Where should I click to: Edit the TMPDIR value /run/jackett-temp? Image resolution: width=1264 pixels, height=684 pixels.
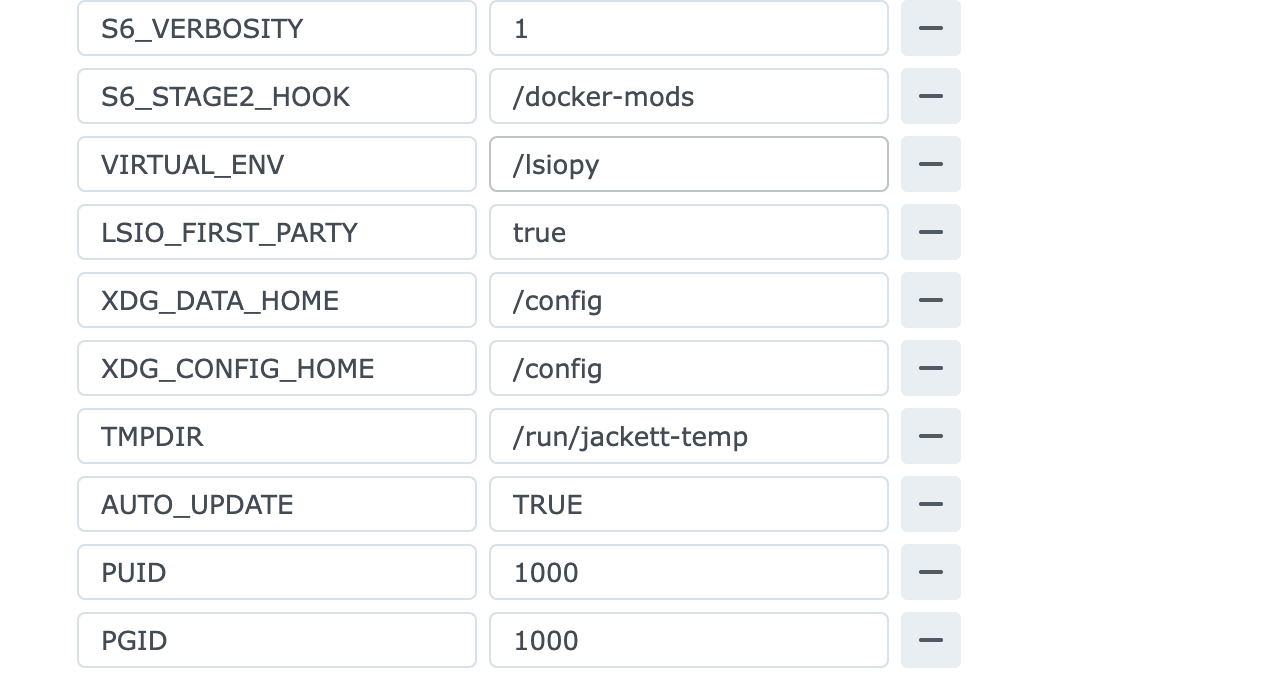(688, 436)
